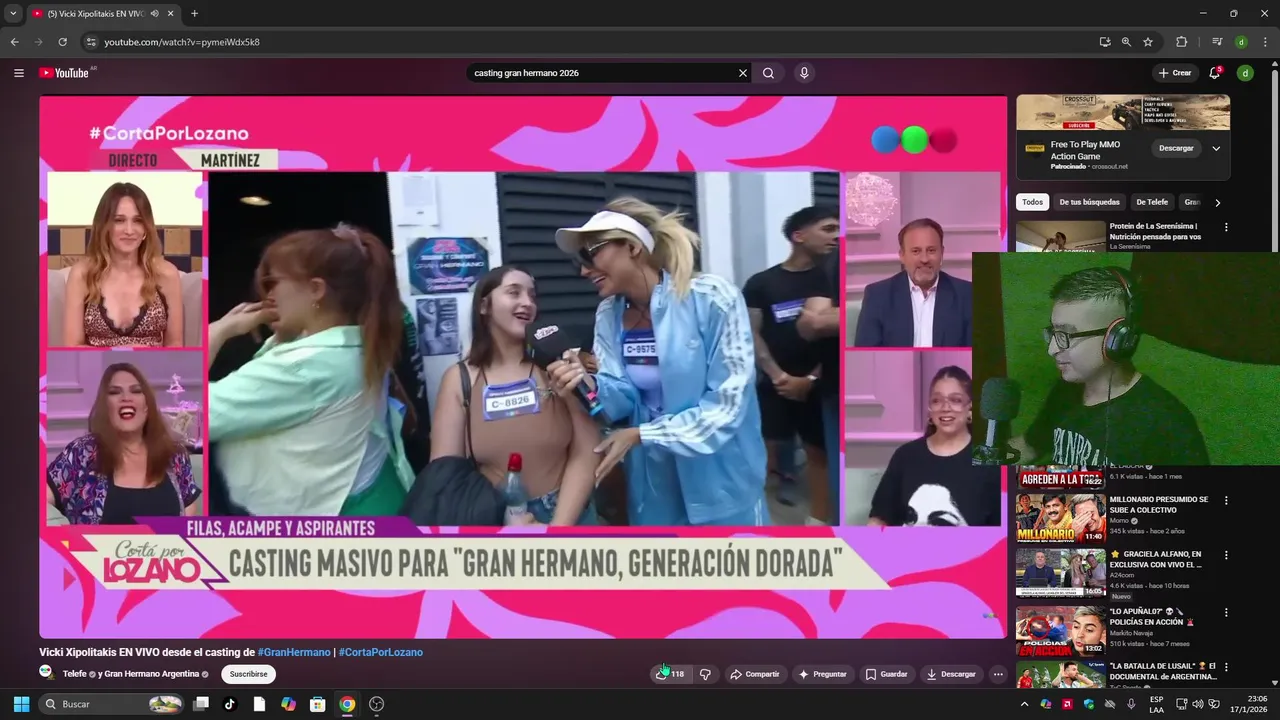Open the account avatar menu
This screenshot has width=1280, height=720.
[1245, 73]
